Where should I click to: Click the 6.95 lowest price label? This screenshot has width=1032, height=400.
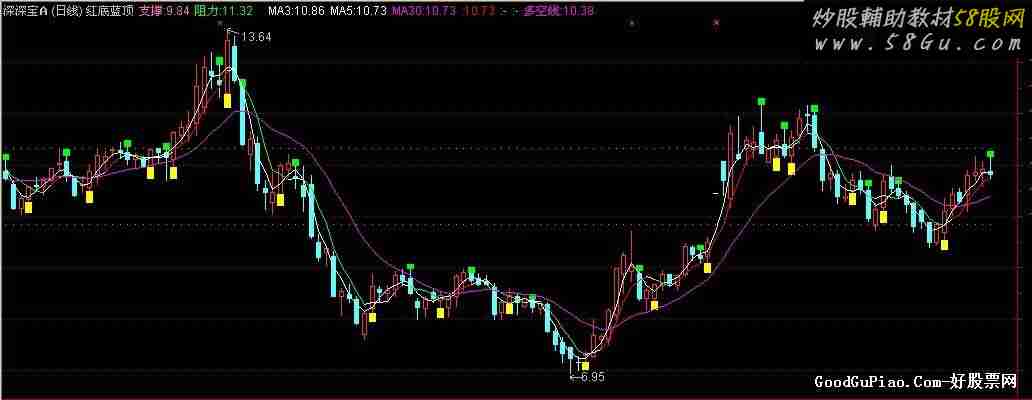click(x=592, y=378)
